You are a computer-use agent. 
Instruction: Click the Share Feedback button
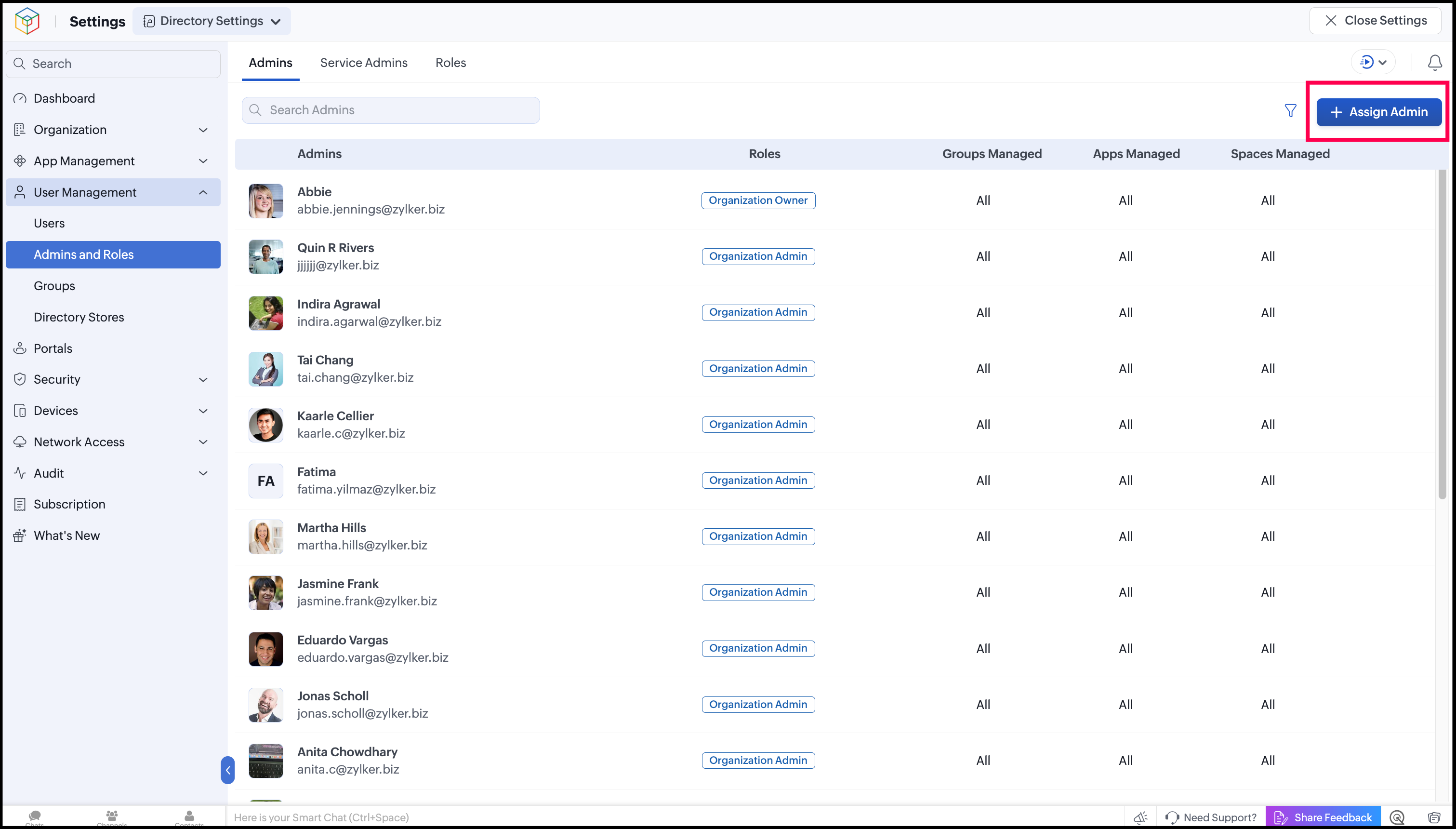1323,817
